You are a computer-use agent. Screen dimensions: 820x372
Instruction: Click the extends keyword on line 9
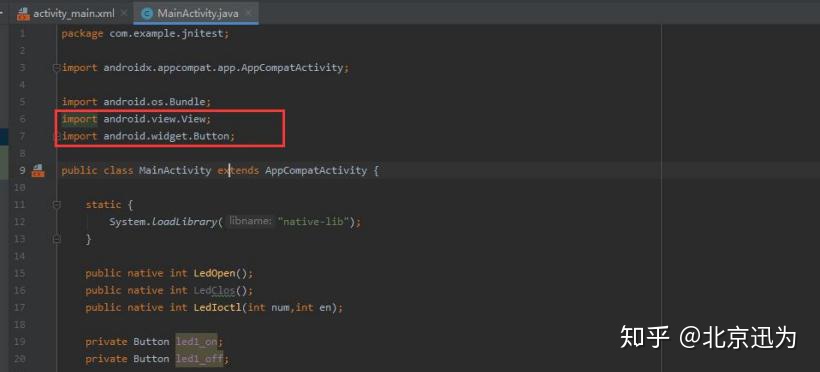coord(238,170)
